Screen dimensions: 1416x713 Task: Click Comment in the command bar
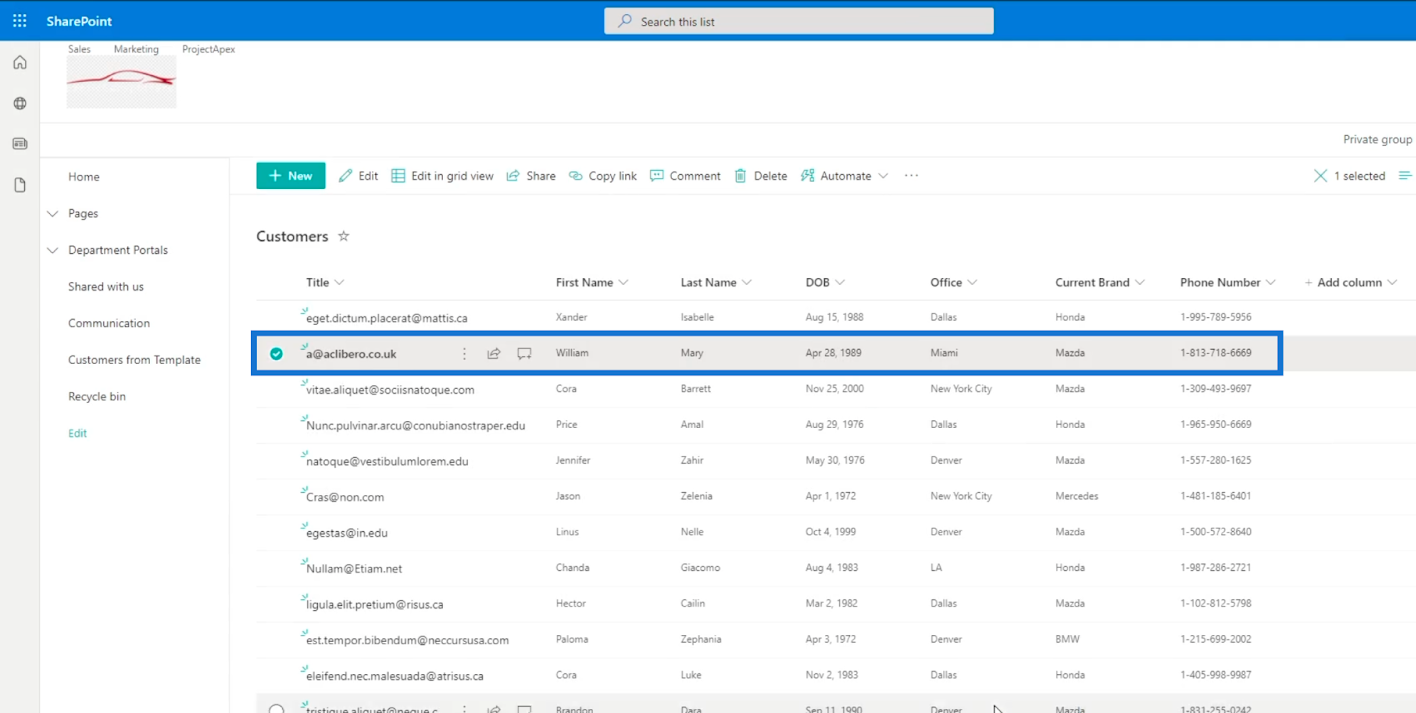685,176
